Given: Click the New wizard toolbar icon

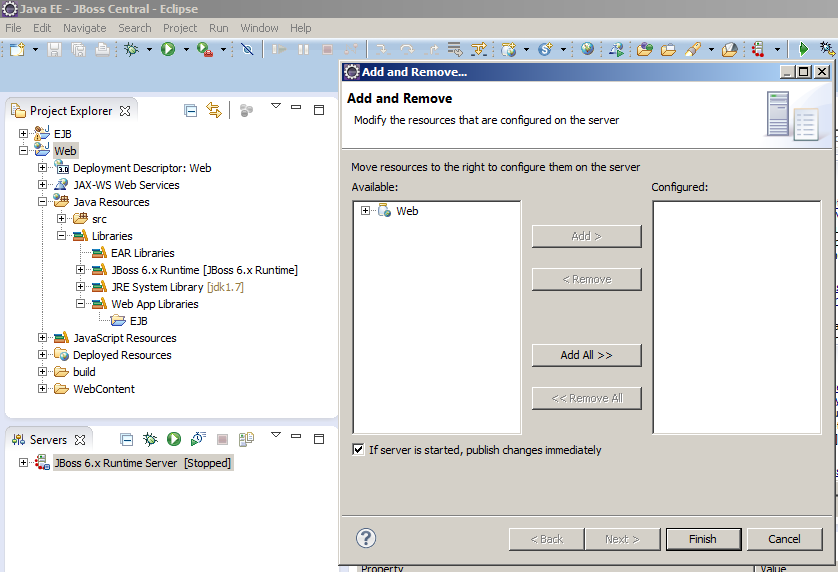Looking at the screenshot, I should pos(17,50).
